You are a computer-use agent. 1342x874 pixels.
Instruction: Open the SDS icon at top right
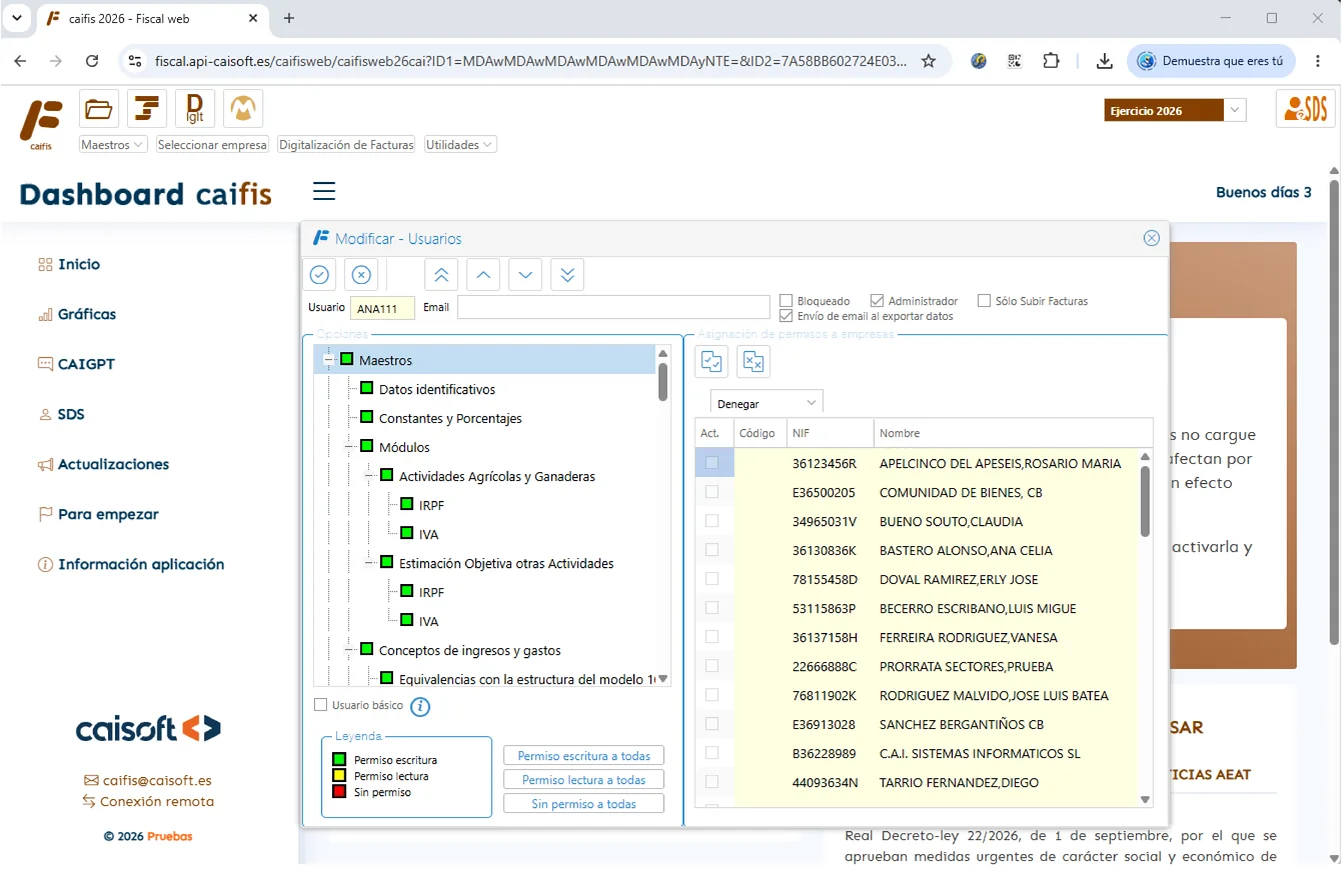tap(1305, 109)
